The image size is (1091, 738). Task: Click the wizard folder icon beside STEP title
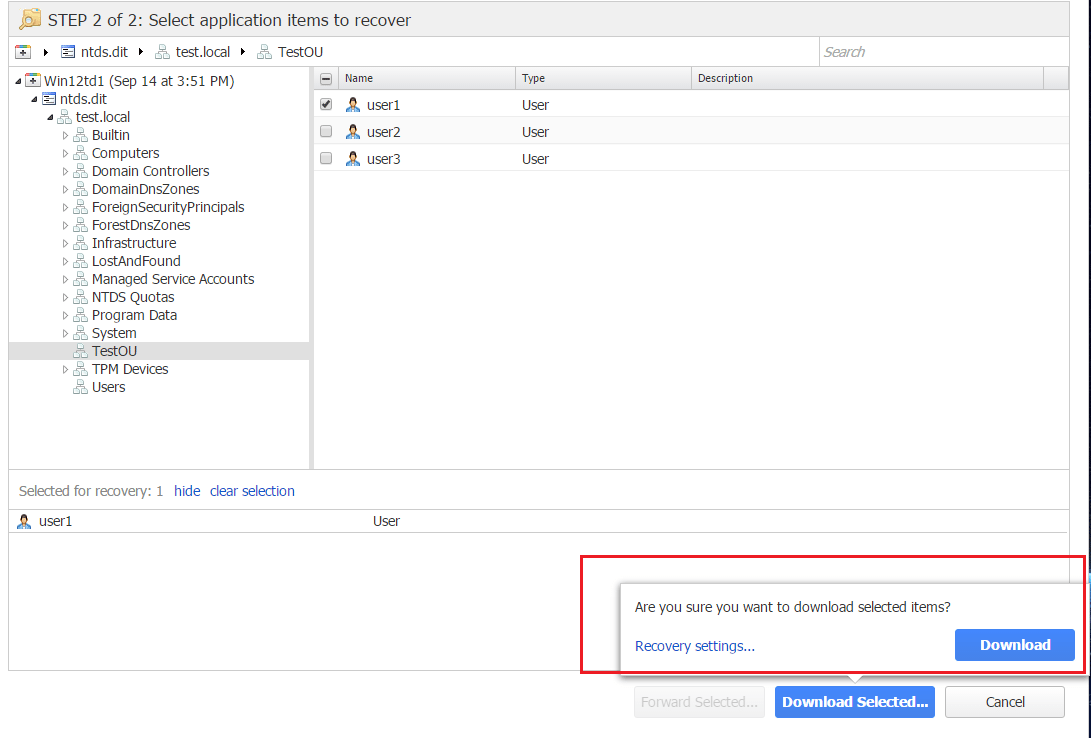pyautogui.click(x=30, y=19)
